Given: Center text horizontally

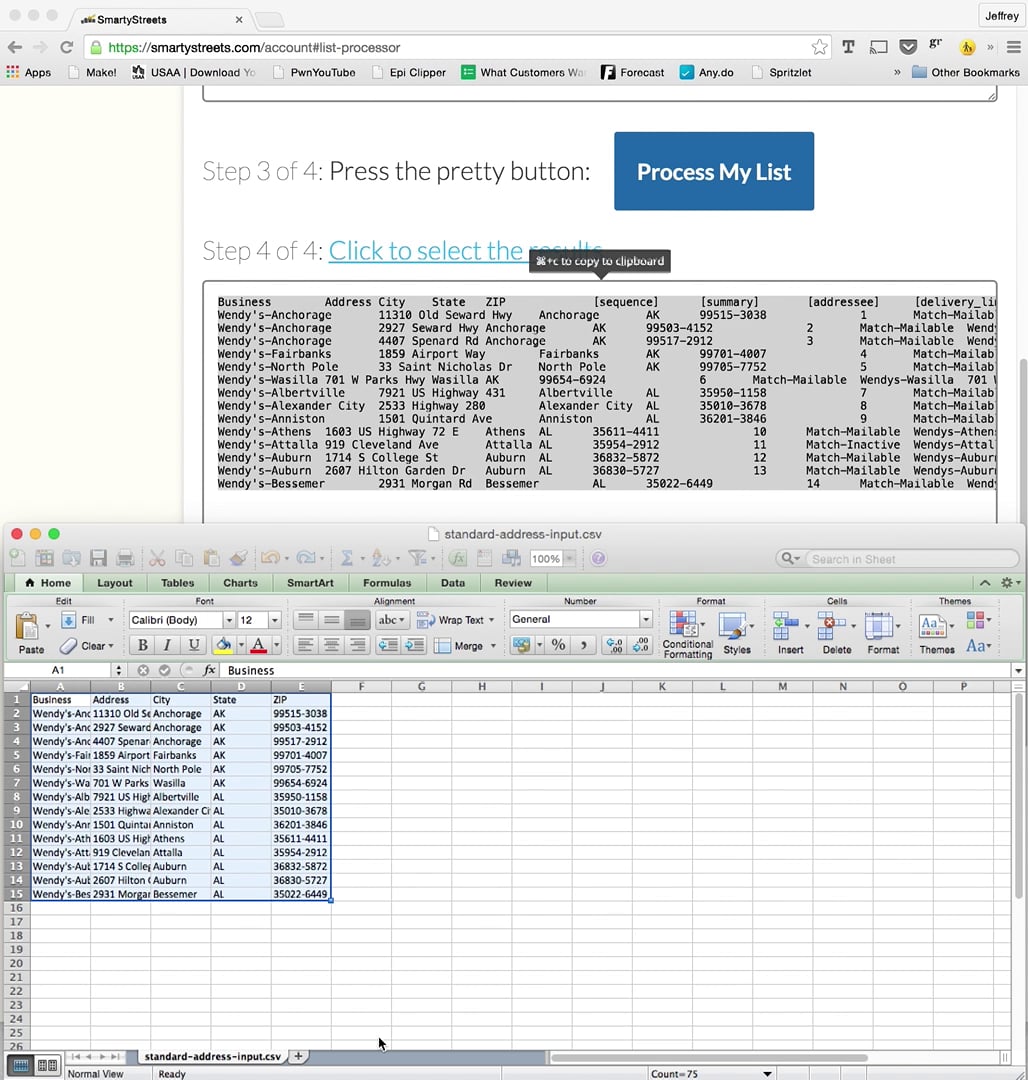Looking at the screenshot, I should (331, 645).
